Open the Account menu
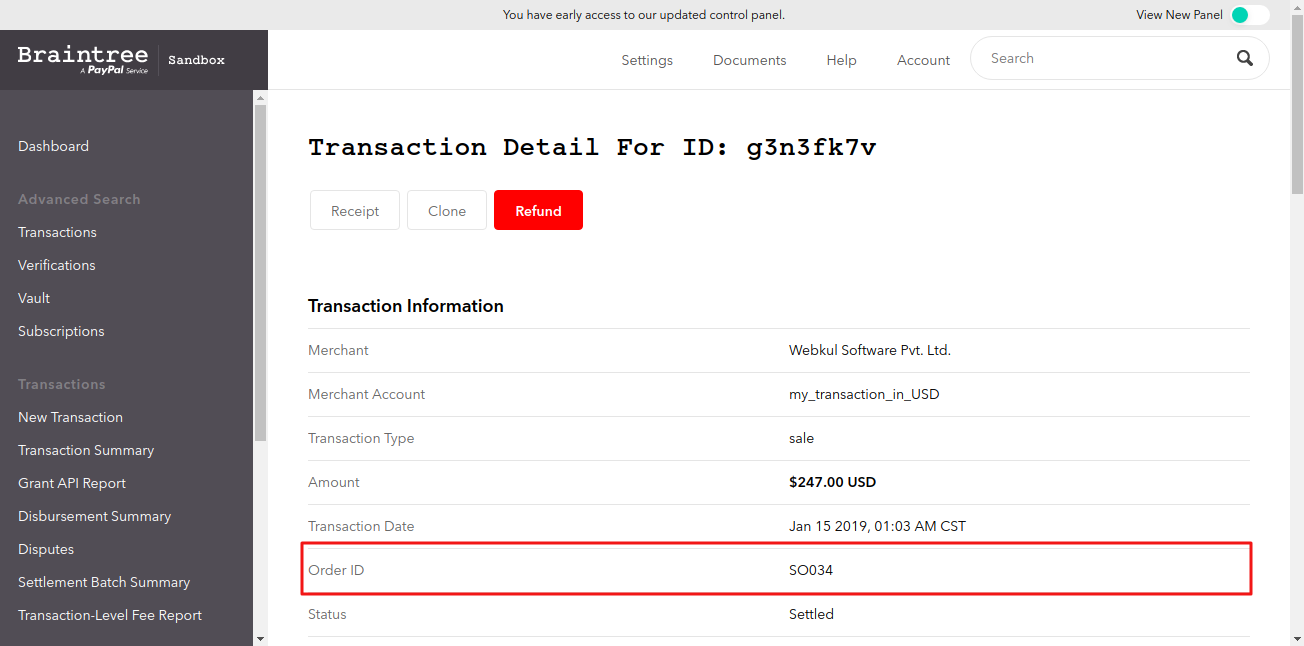The width and height of the screenshot is (1304, 646). tap(923, 60)
